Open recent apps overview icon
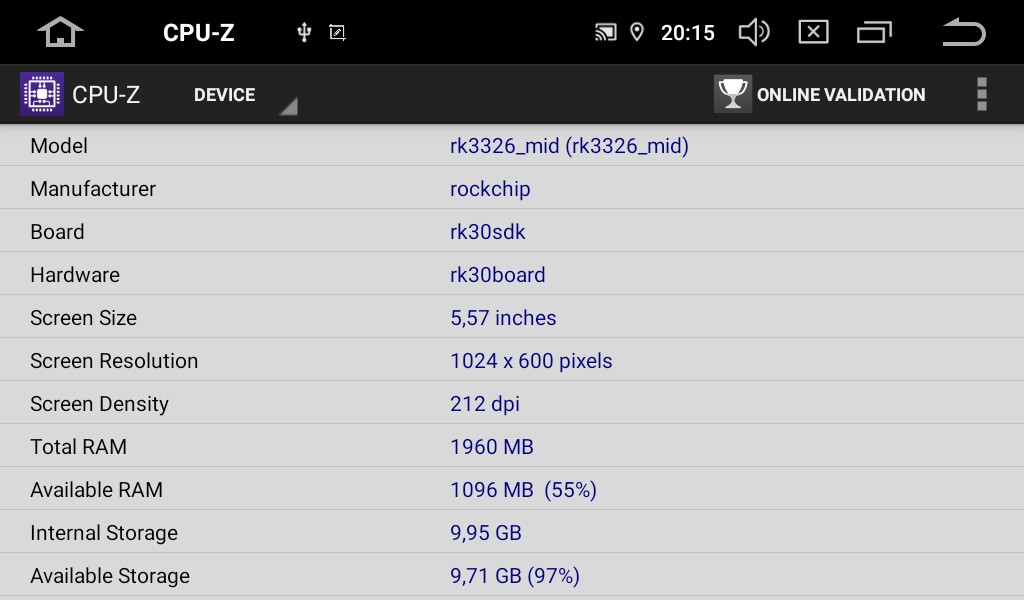 [874, 32]
